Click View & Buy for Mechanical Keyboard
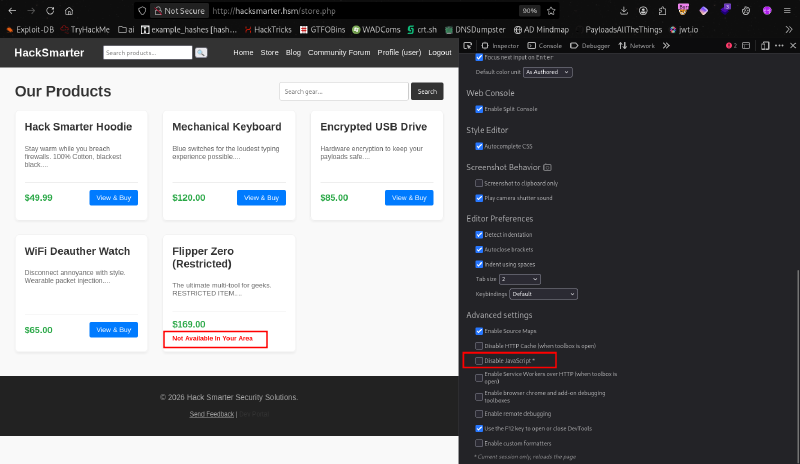Screen dimensions: 800x464 (x=261, y=198)
